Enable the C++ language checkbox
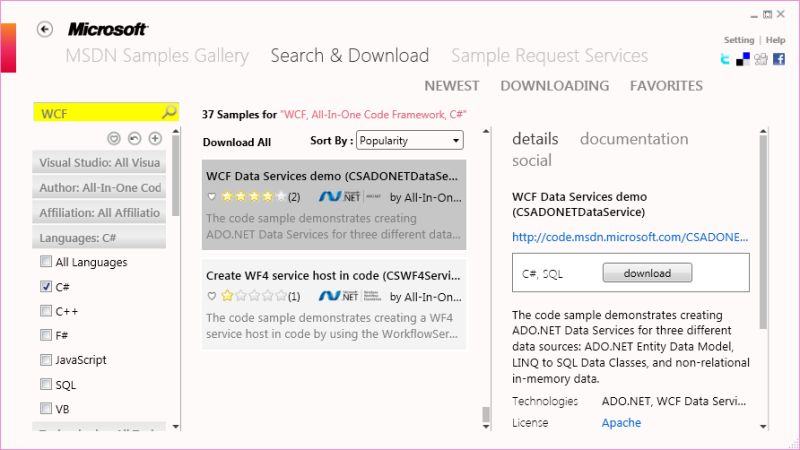800x450 pixels. coord(46,311)
